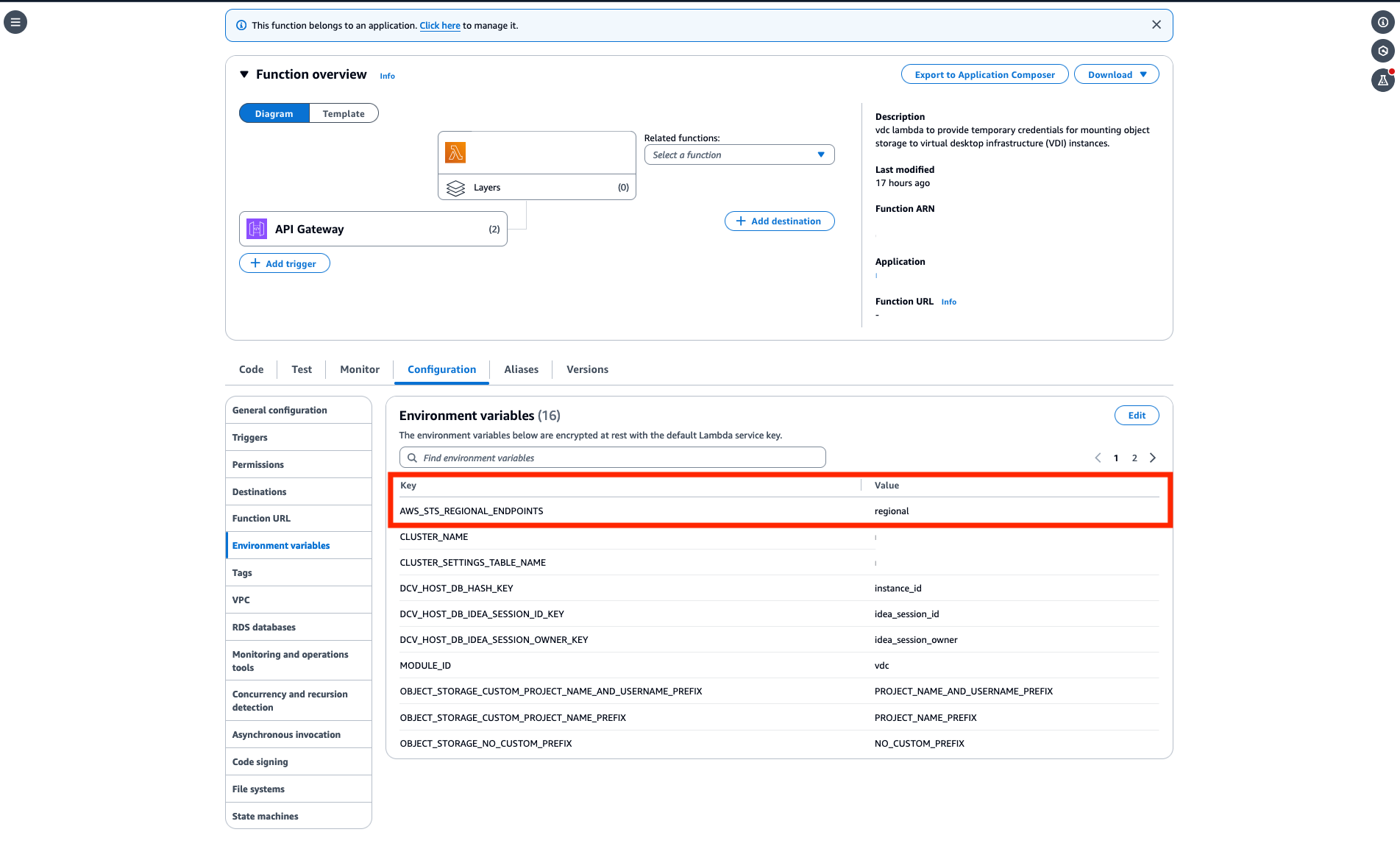This screenshot has width=1400, height=846.
Task: Dismiss the application info banner
Action: pos(1156,25)
